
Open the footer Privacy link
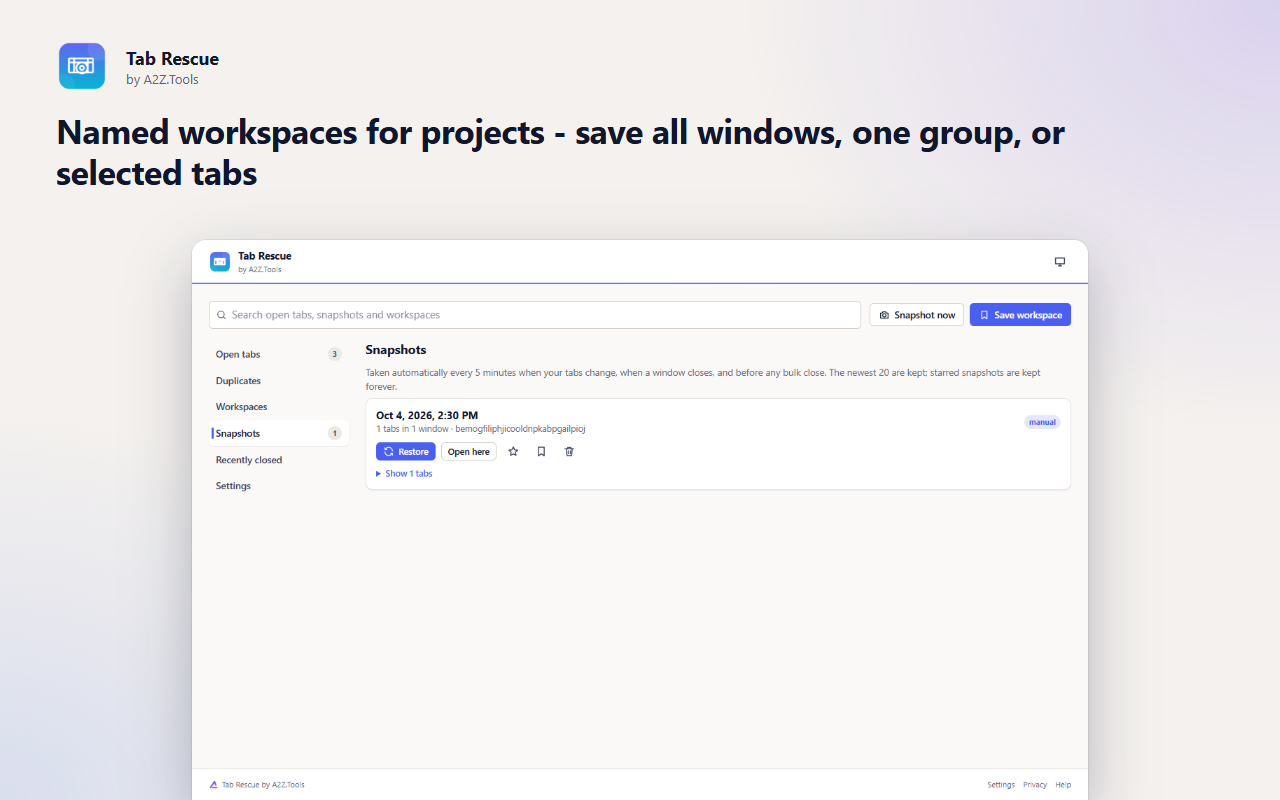click(x=1035, y=785)
